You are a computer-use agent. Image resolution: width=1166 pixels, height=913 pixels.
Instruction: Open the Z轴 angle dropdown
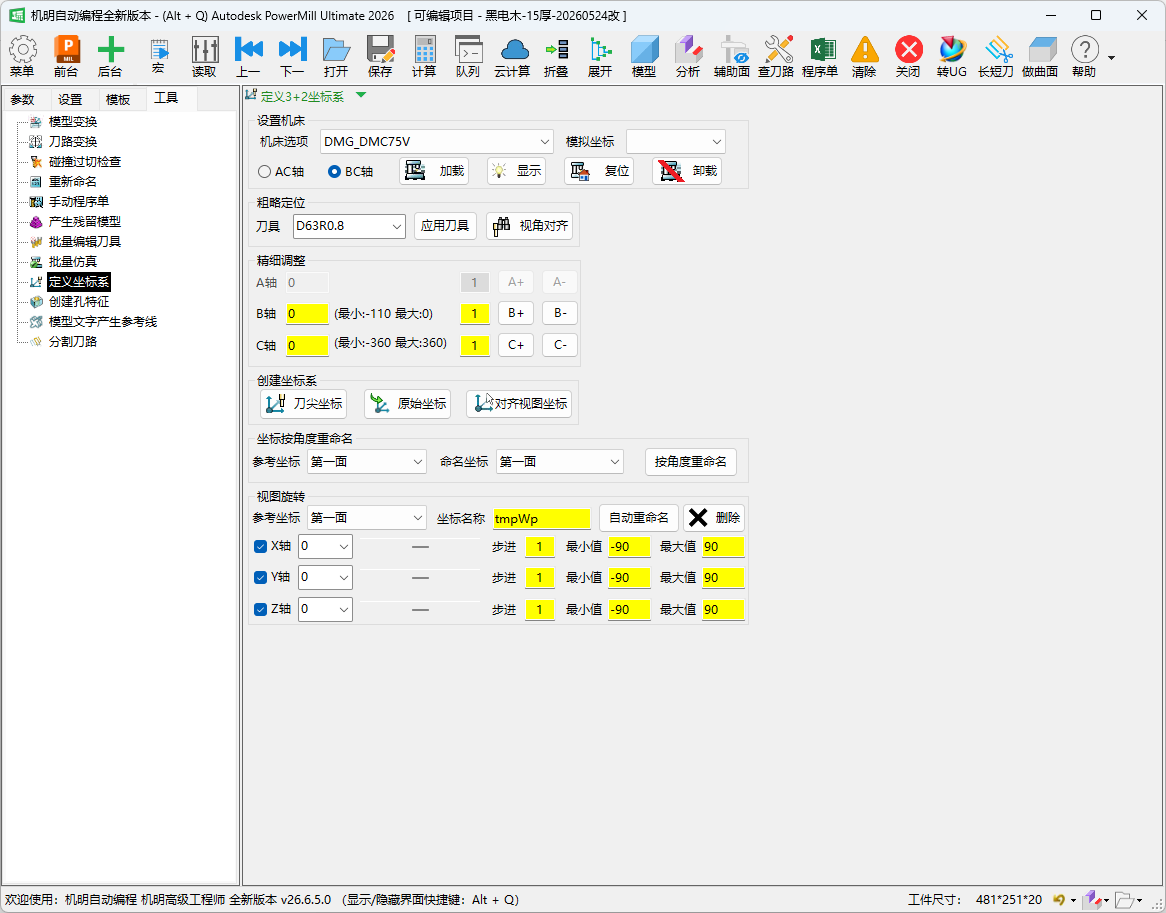point(325,610)
